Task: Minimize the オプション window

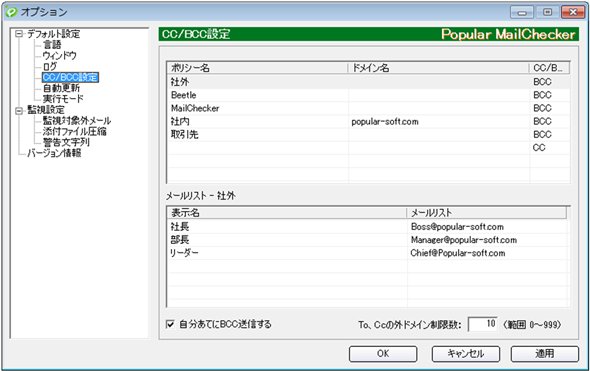Action: click(522, 12)
